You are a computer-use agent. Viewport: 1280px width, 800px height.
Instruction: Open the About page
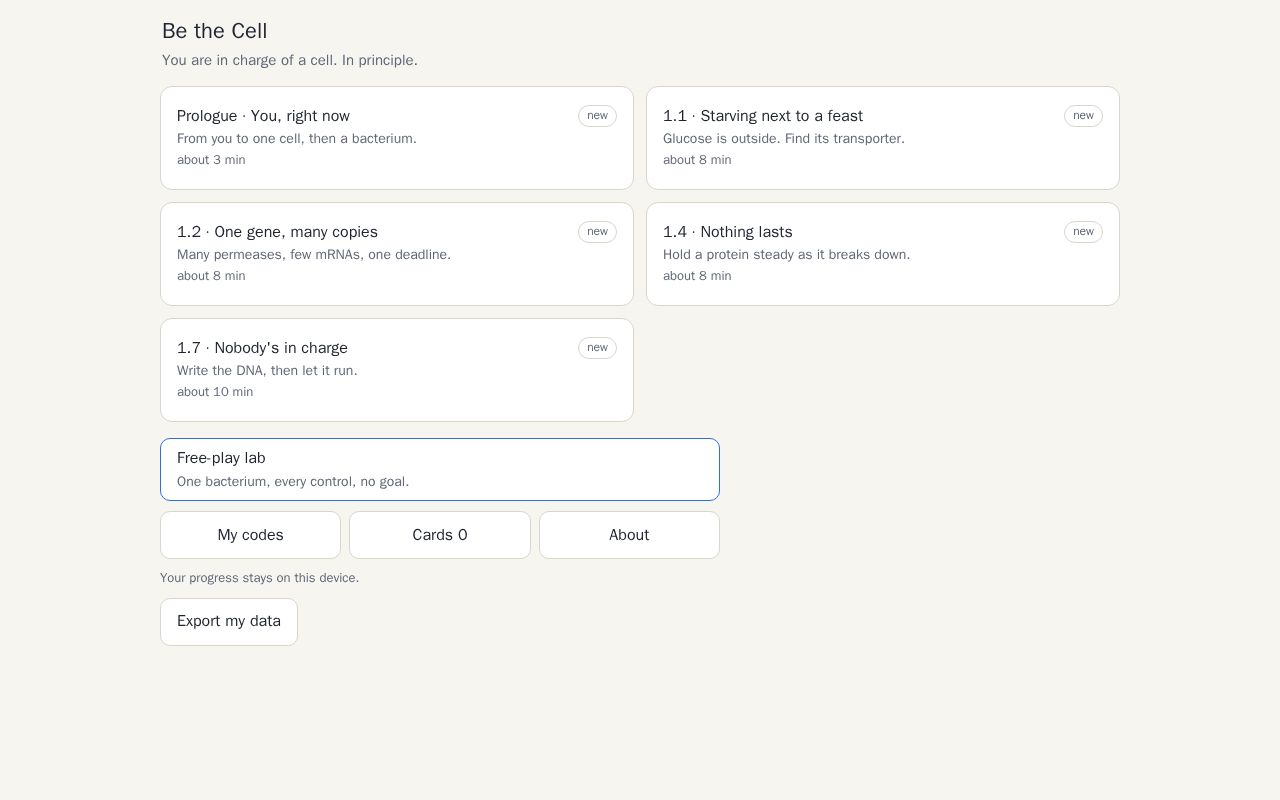point(629,535)
